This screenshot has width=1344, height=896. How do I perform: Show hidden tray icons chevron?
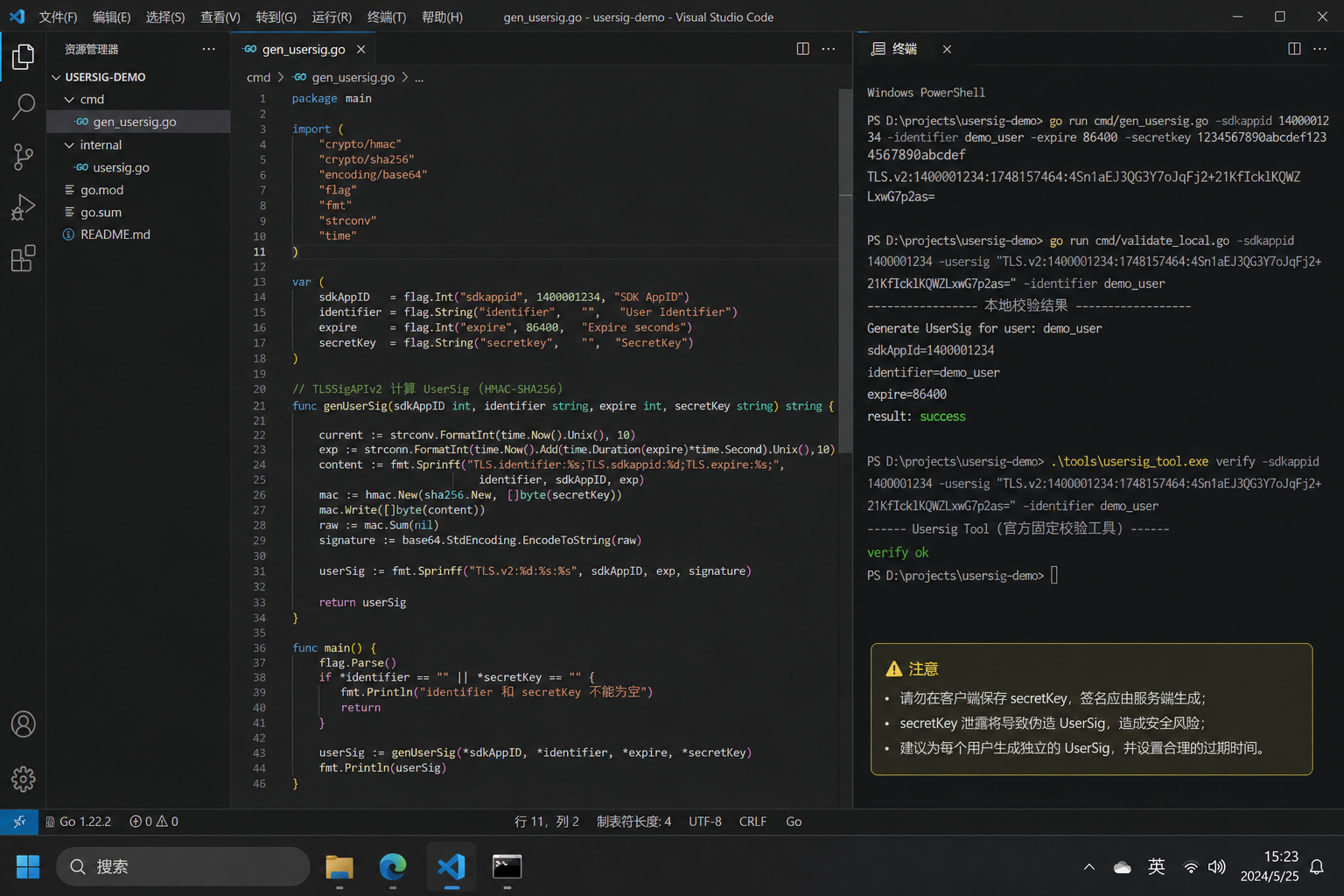(1089, 867)
